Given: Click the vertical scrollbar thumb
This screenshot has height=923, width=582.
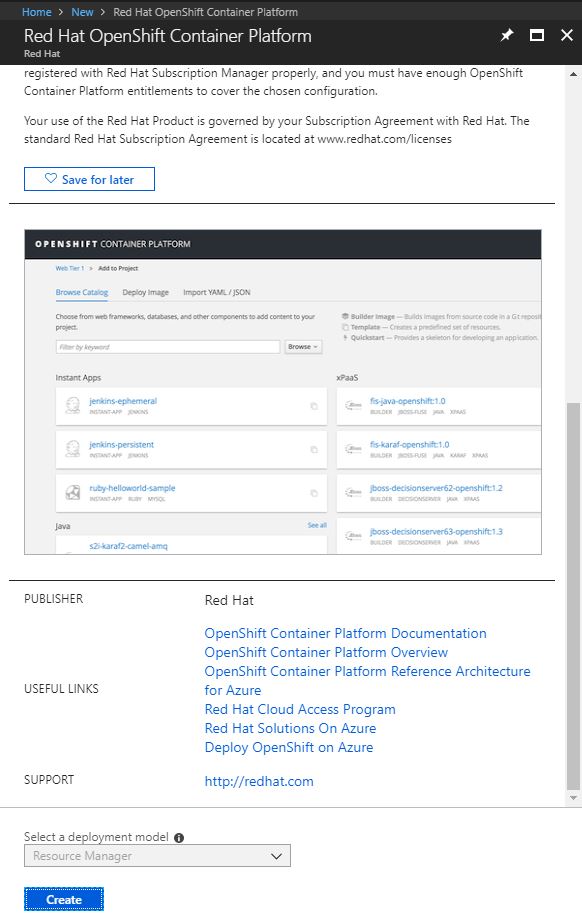Looking at the screenshot, I should 573,596.
